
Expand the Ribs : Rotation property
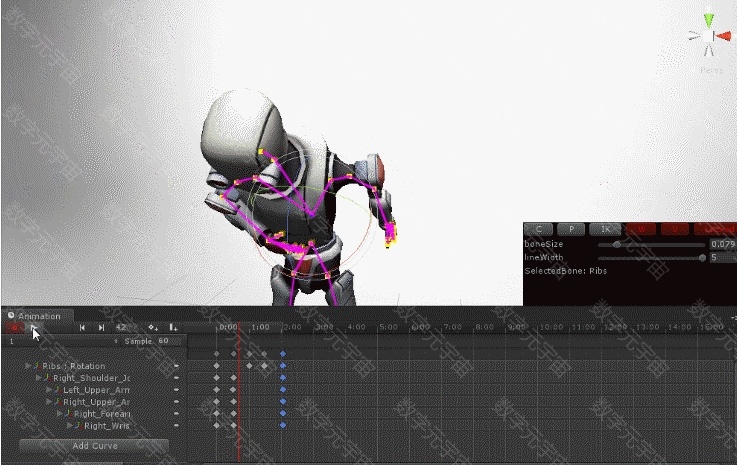tap(29, 366)
